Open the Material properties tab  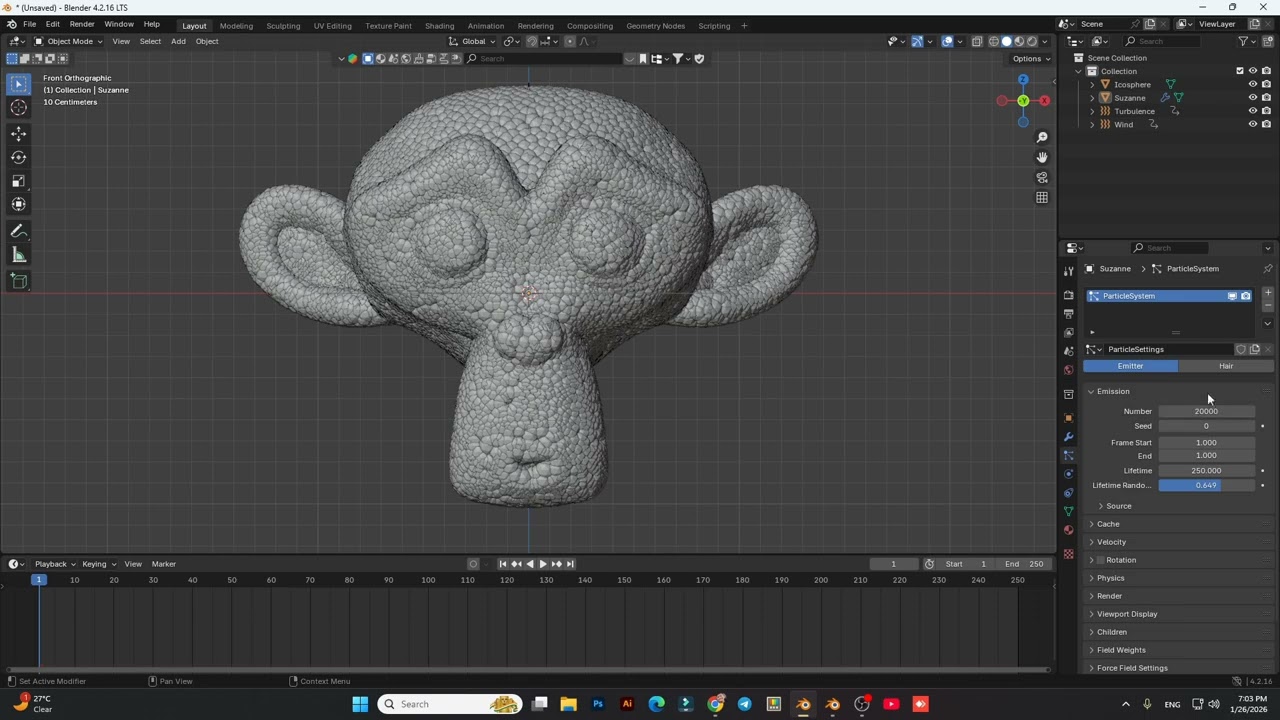point(1068,529)
